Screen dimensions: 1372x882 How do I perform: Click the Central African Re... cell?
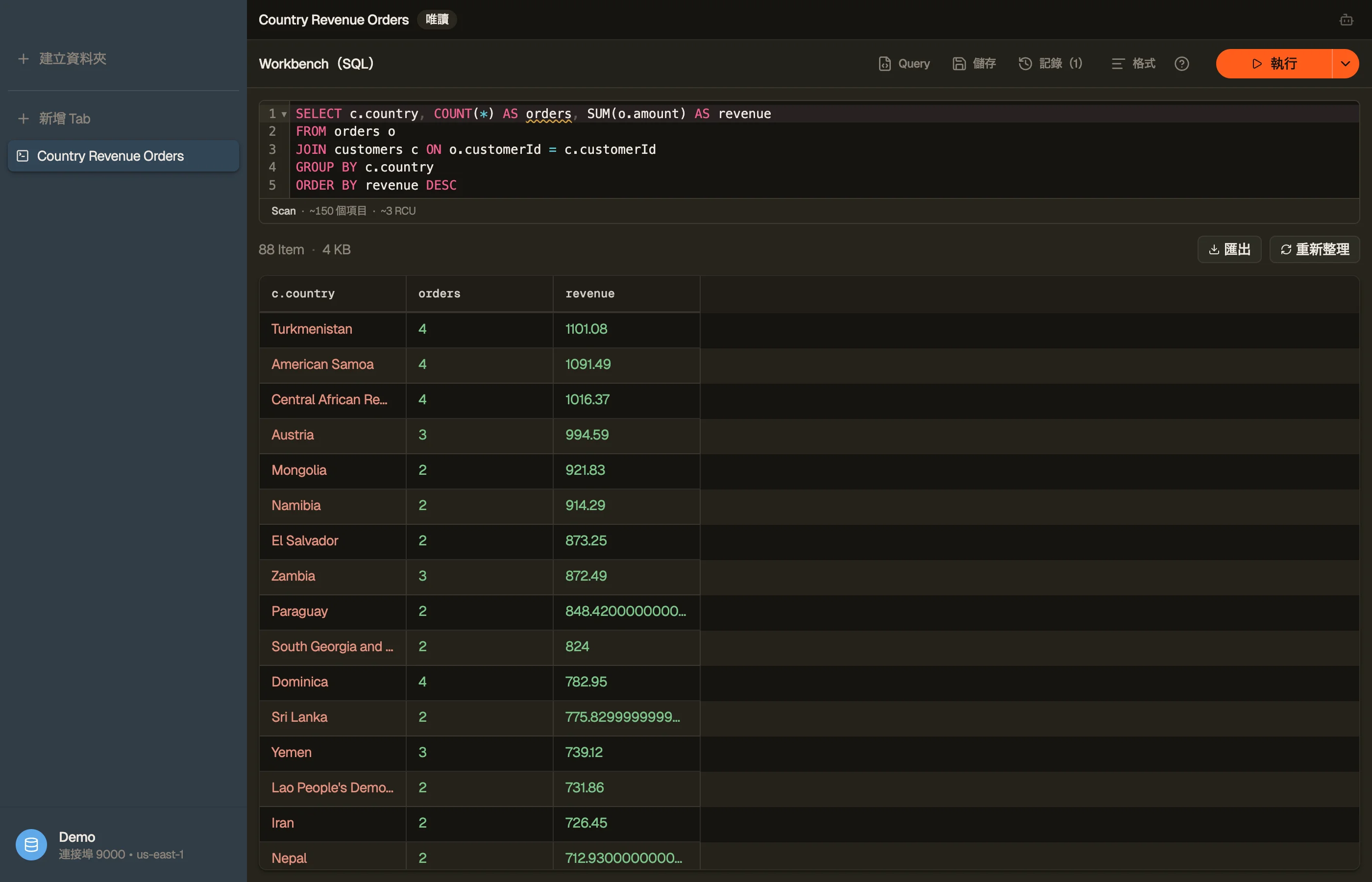tap(333, 400)
